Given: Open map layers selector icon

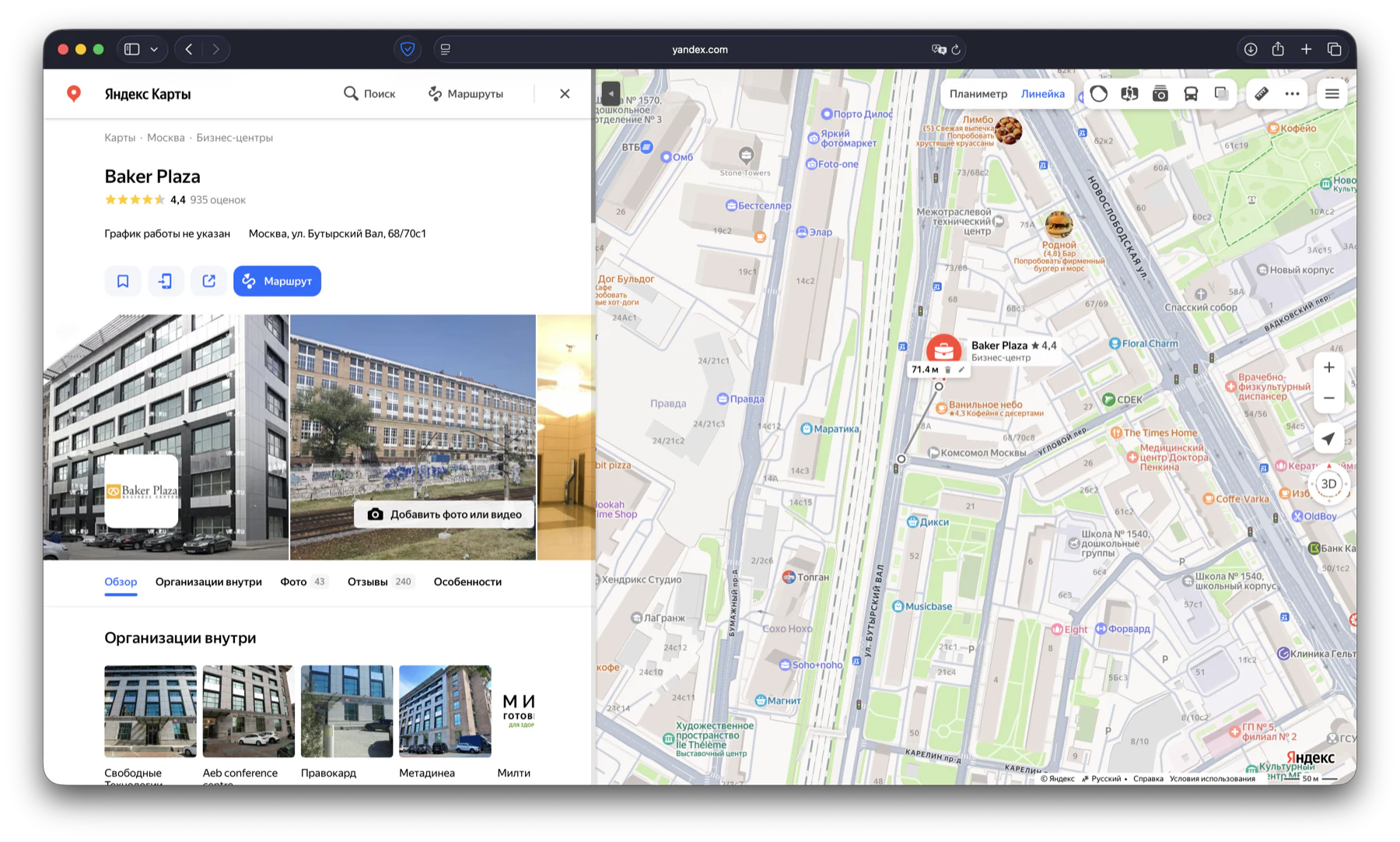Looking at the screenshot, I should click(x=1221, y=93).
